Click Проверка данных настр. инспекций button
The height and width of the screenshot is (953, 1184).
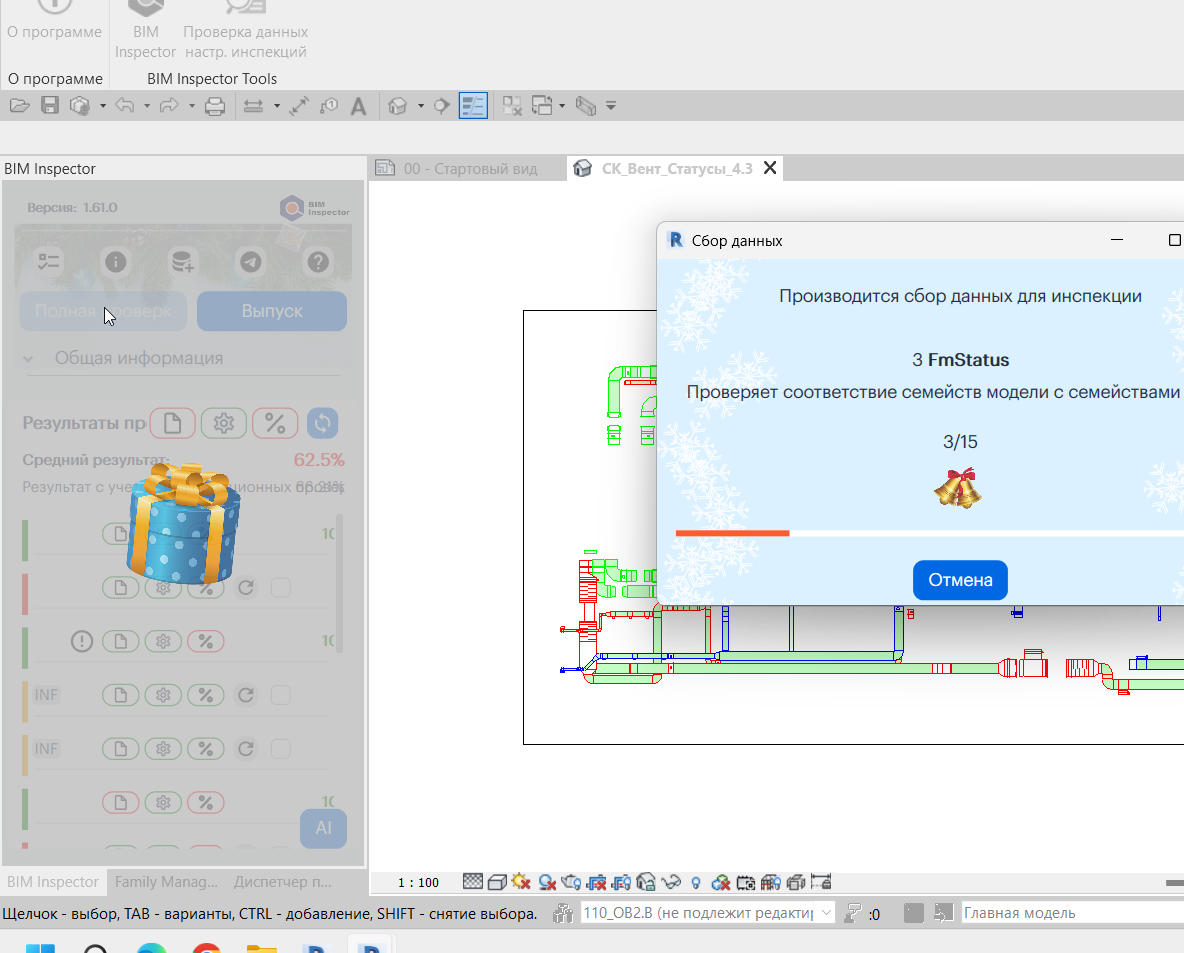coord(245,32)
